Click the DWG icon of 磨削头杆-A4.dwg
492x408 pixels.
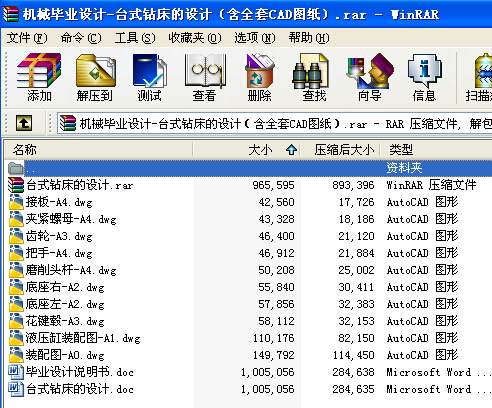[x=16, y=270]
